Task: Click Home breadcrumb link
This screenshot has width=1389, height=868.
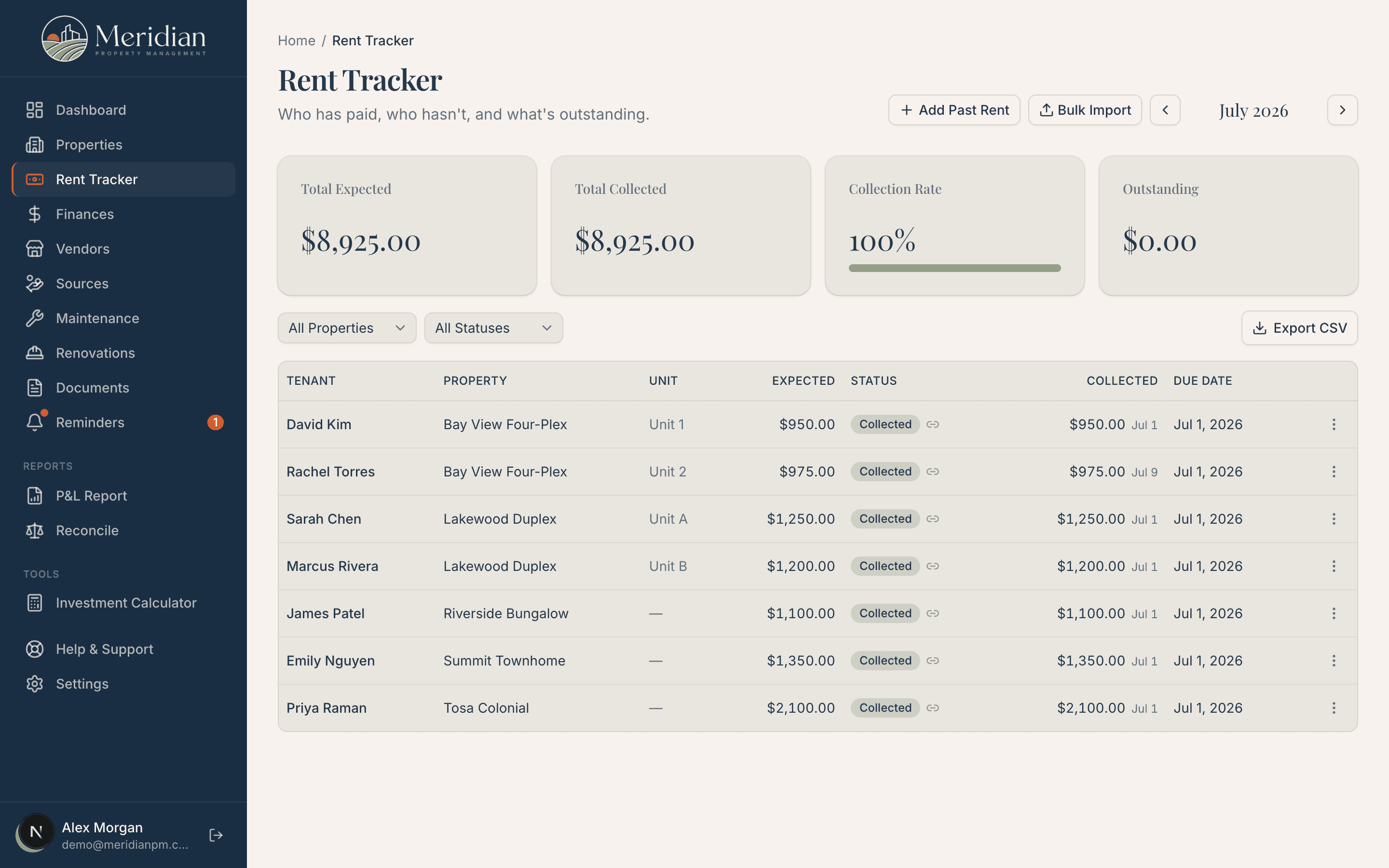Action: pyautogui.click(x=296, y=41)
